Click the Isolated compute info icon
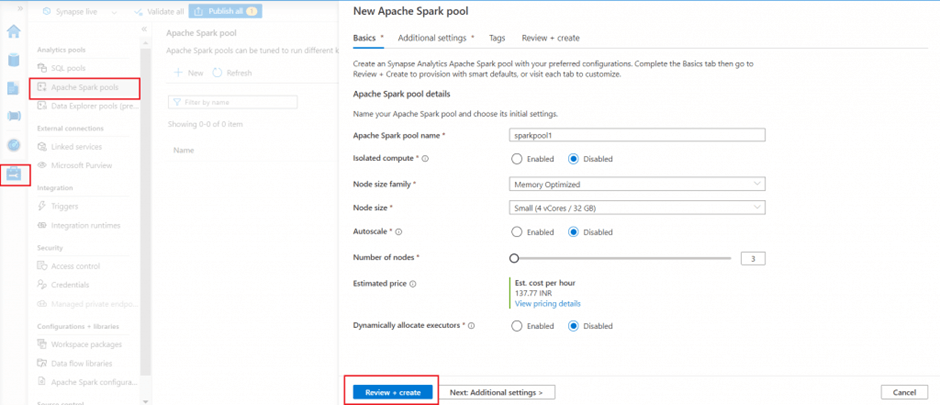This screenshot has width=940, height=405. coord(425,159)
